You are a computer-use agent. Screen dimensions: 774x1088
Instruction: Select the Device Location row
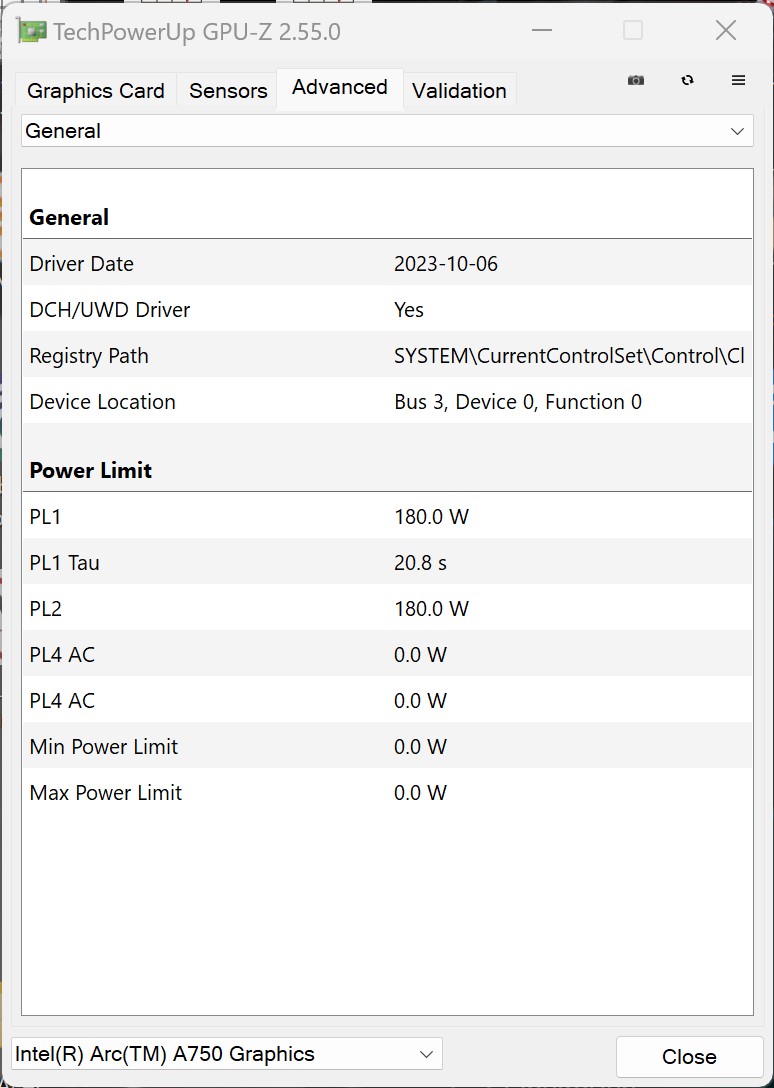click(x=387, y=402)
